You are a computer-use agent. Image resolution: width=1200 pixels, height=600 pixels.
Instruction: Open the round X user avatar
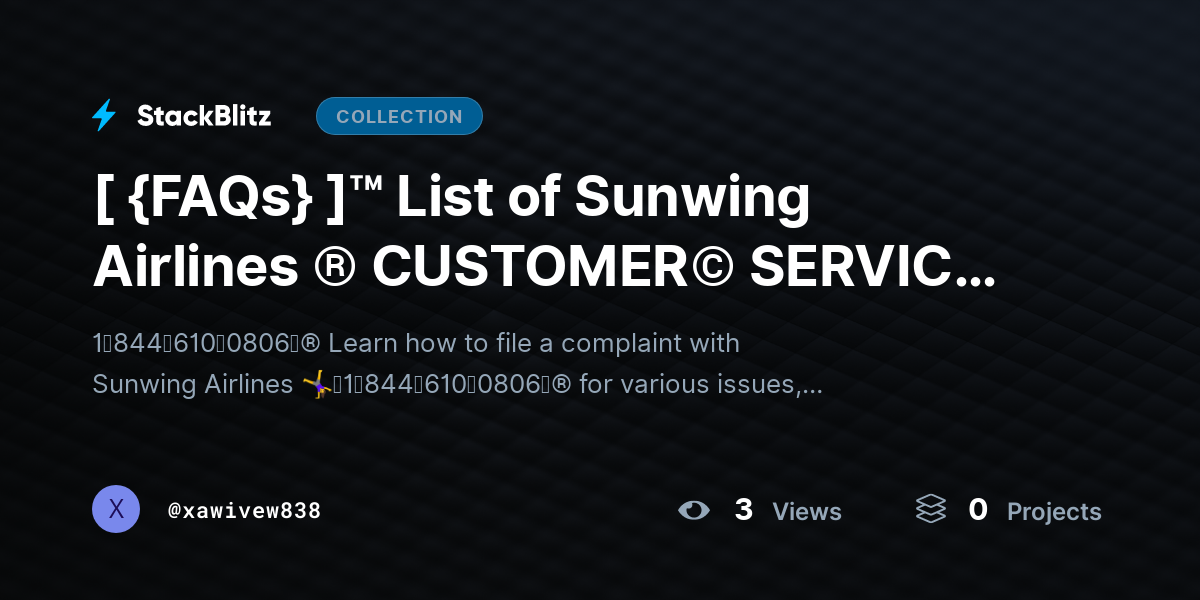[116, 509]
